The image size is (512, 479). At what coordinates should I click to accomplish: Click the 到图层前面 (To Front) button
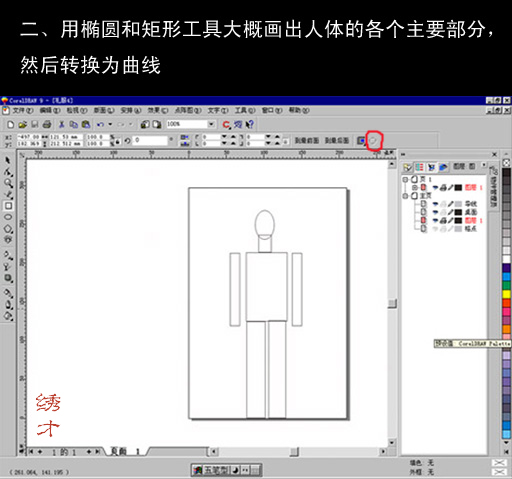pyautogui.click(x=307, y=141)
